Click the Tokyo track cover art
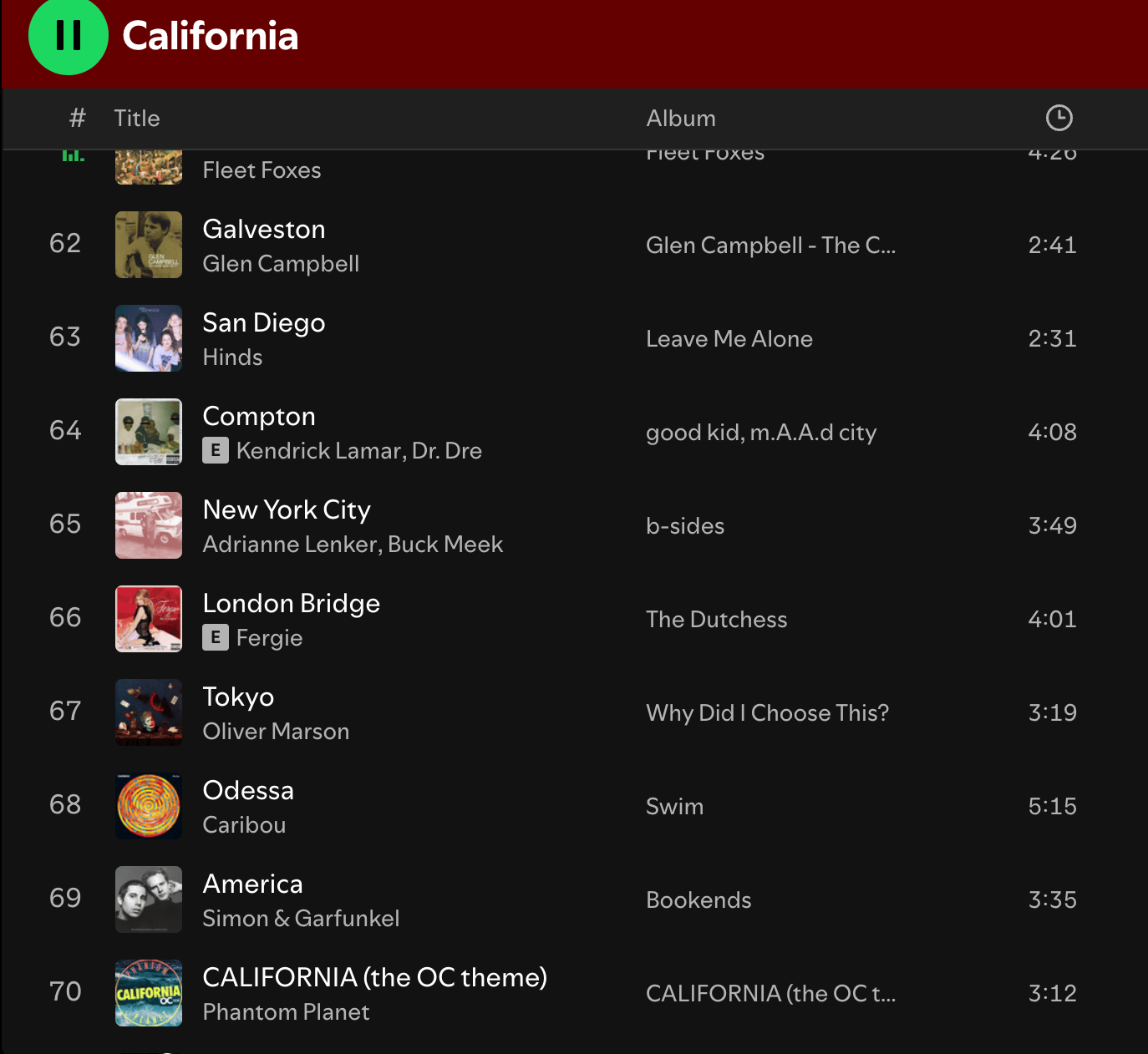This screenshot has height=1054, width=1148. pyautogui.click(x=149, y=712)
